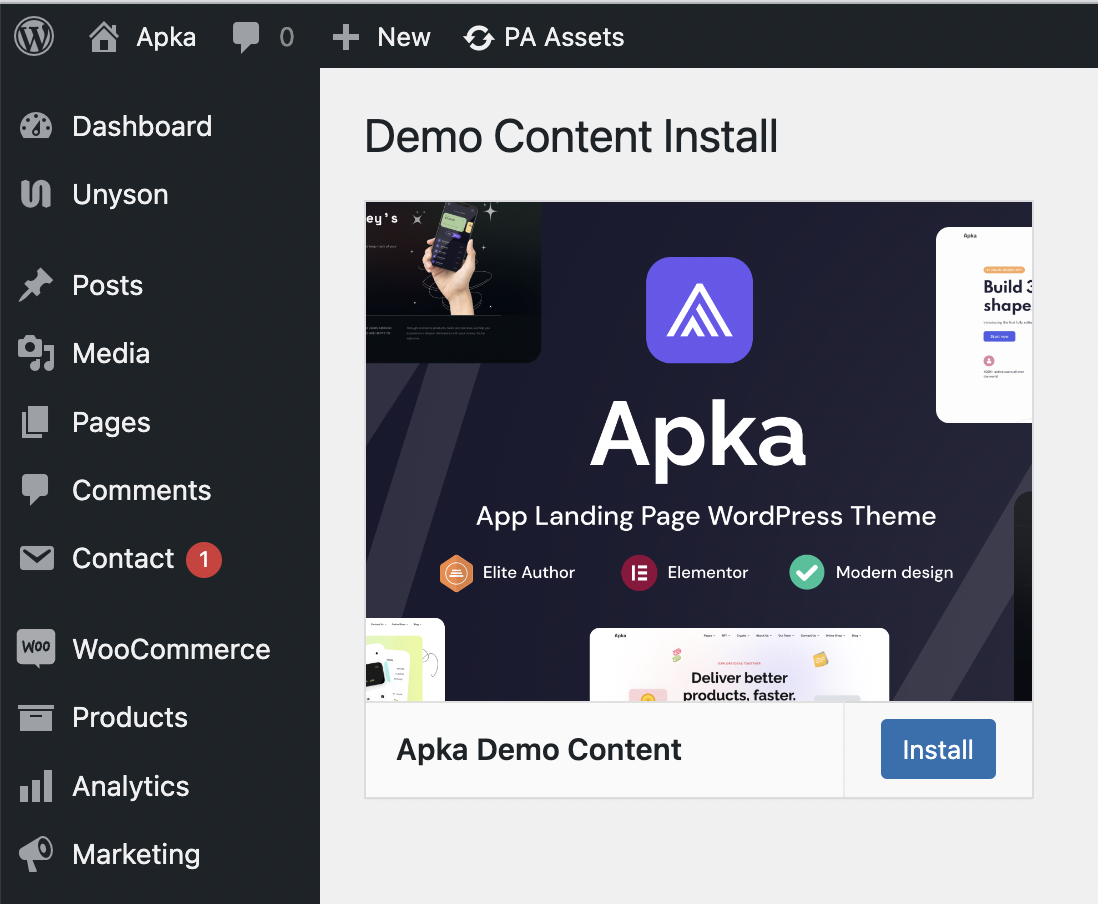The height and width of the screenshot is (904, 1098).
Task: Open the Pages menu item
Action: (111, 423)
